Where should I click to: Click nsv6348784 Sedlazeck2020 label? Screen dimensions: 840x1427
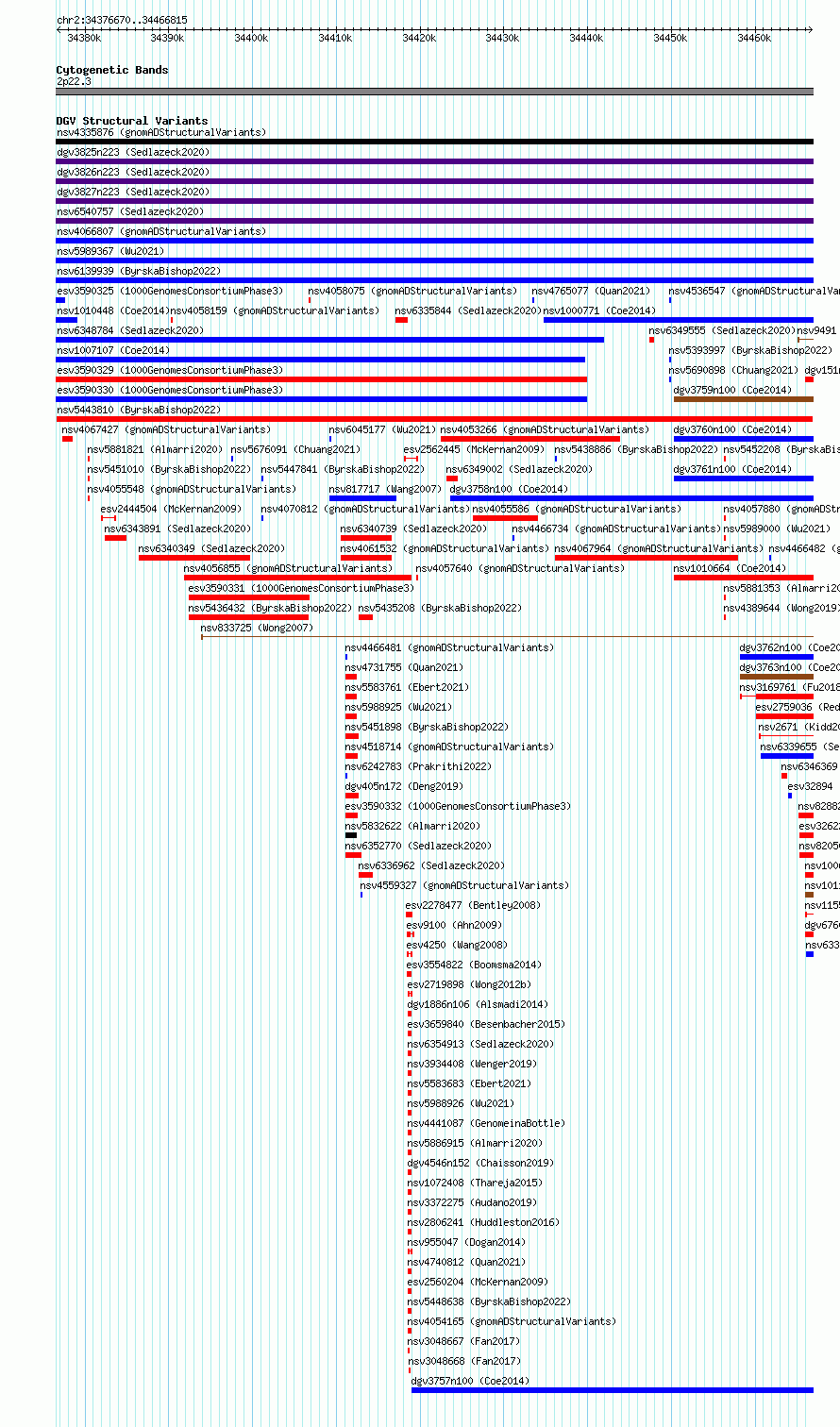(x=130, y=330)
